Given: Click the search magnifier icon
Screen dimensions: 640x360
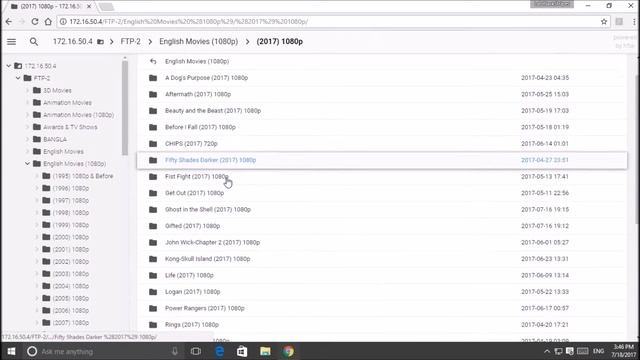Looking at the screenshot, I should click(x=34, y=42).
